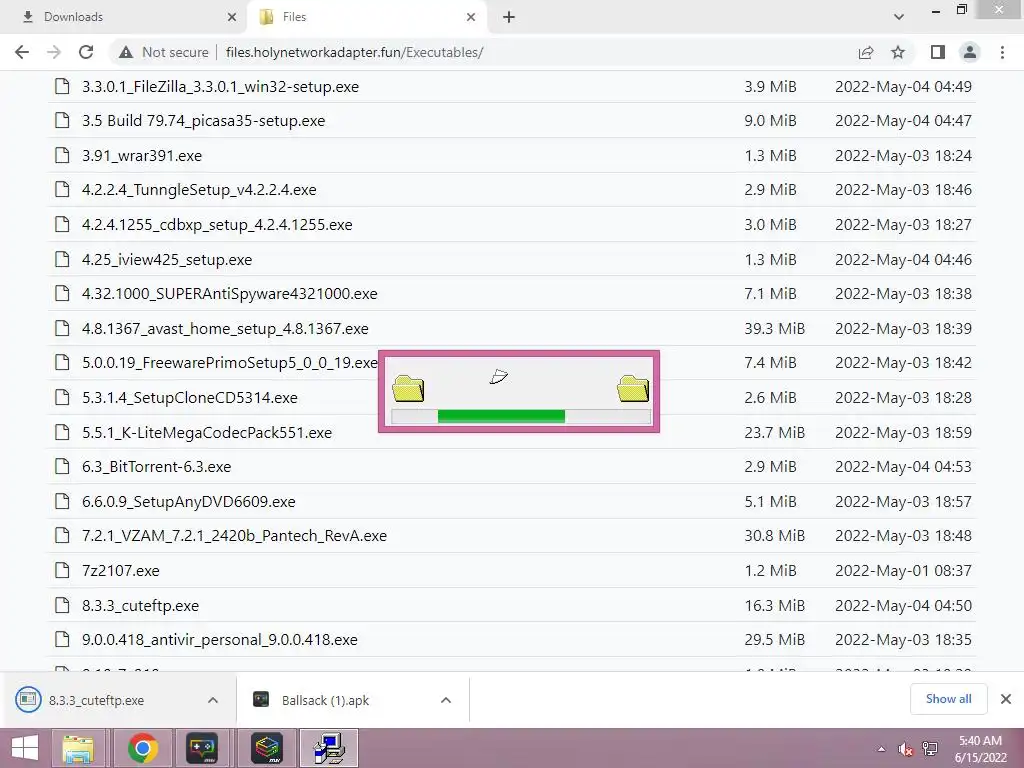The image size is (1024, 768).
Task: Open 3.3.0.1_FileZilla_3.3.0.1_win32-setup.exe link
Action: point(220,87)
